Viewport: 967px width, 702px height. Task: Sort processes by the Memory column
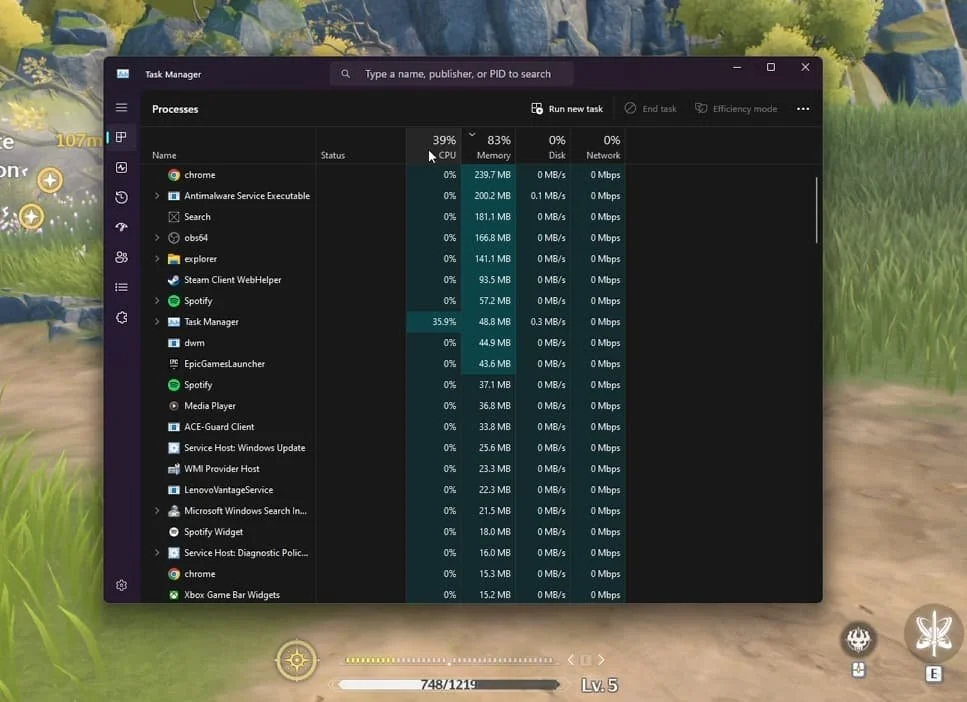tap(488, 147)
